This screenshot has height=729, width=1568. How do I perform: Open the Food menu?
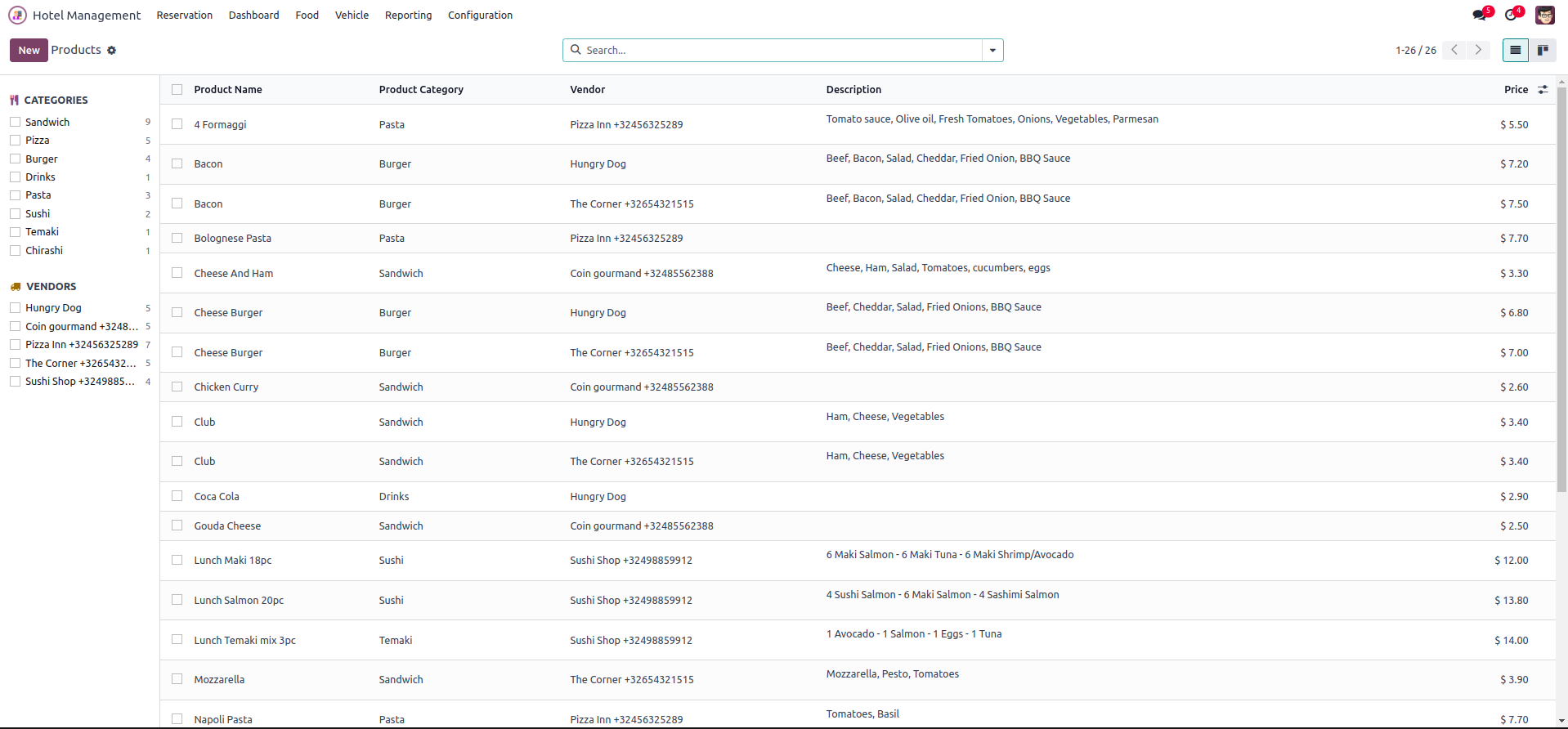point(307,16)
